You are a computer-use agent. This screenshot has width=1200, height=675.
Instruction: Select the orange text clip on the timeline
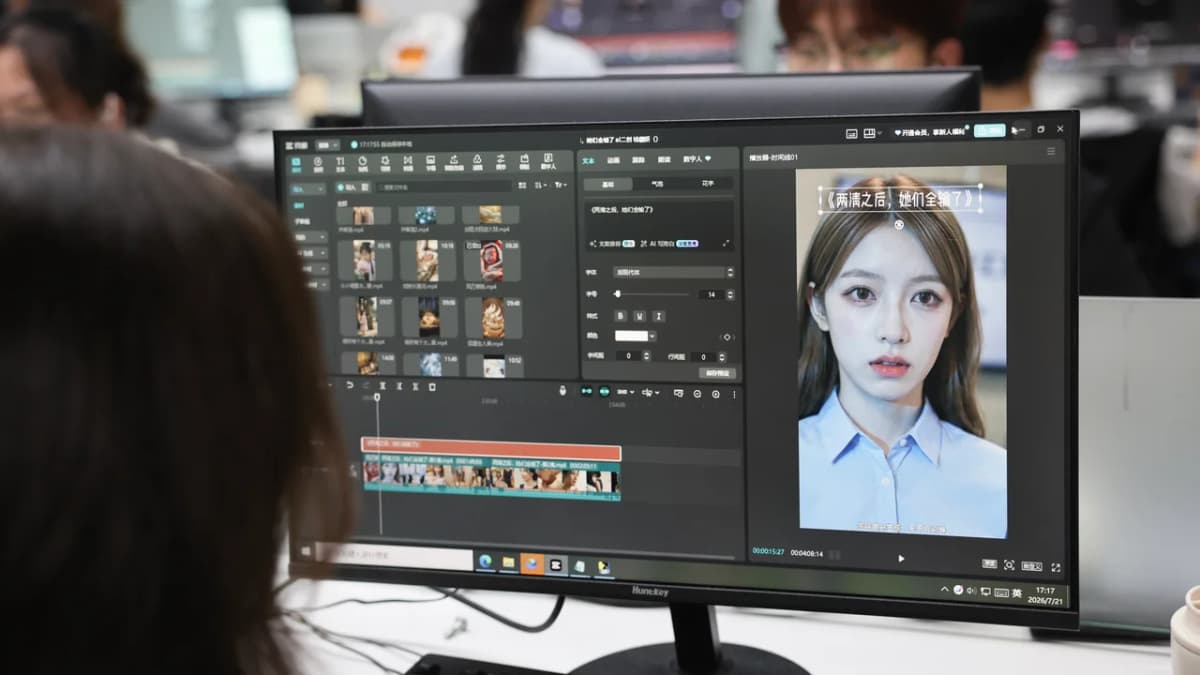pos(491,451)
